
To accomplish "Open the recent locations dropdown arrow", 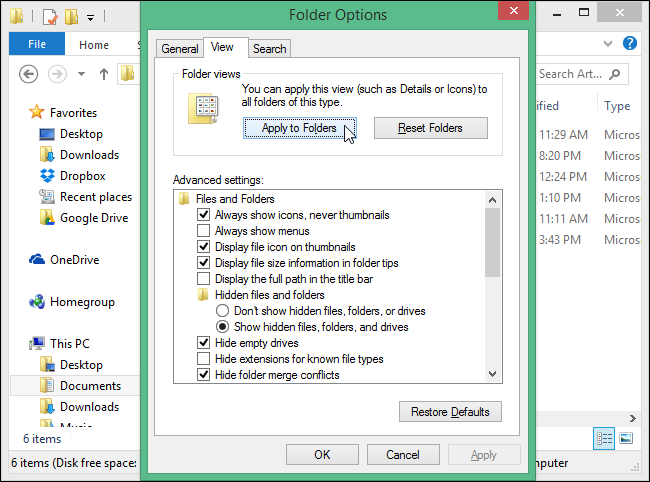I will [82, 75].
